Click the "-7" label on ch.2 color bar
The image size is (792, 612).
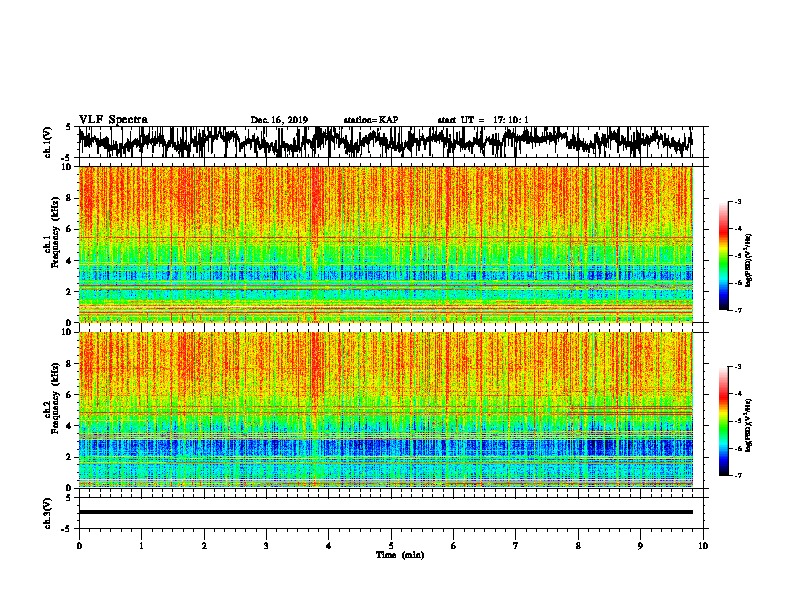[x=737, y=476]
